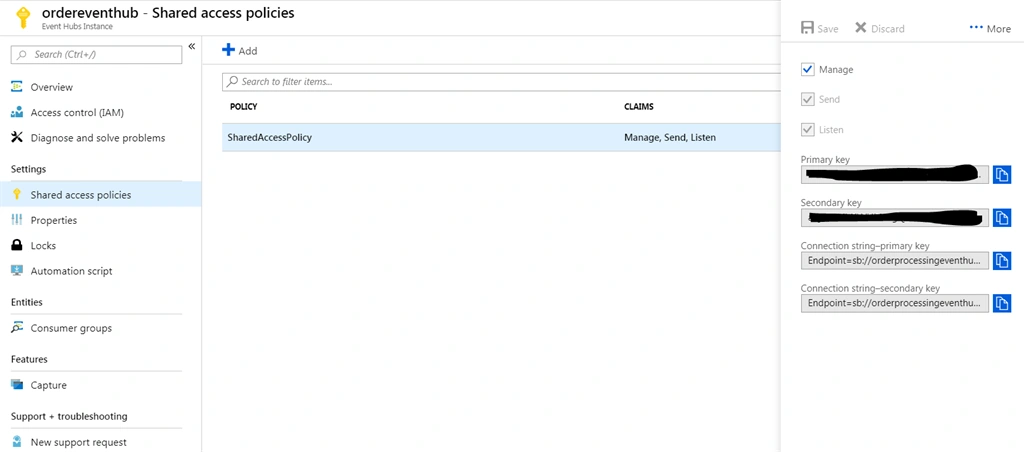The height and width of the screenshot is (452, 1024).
Task: Toggle the Listen checkbox
Action: pos(808,129)
